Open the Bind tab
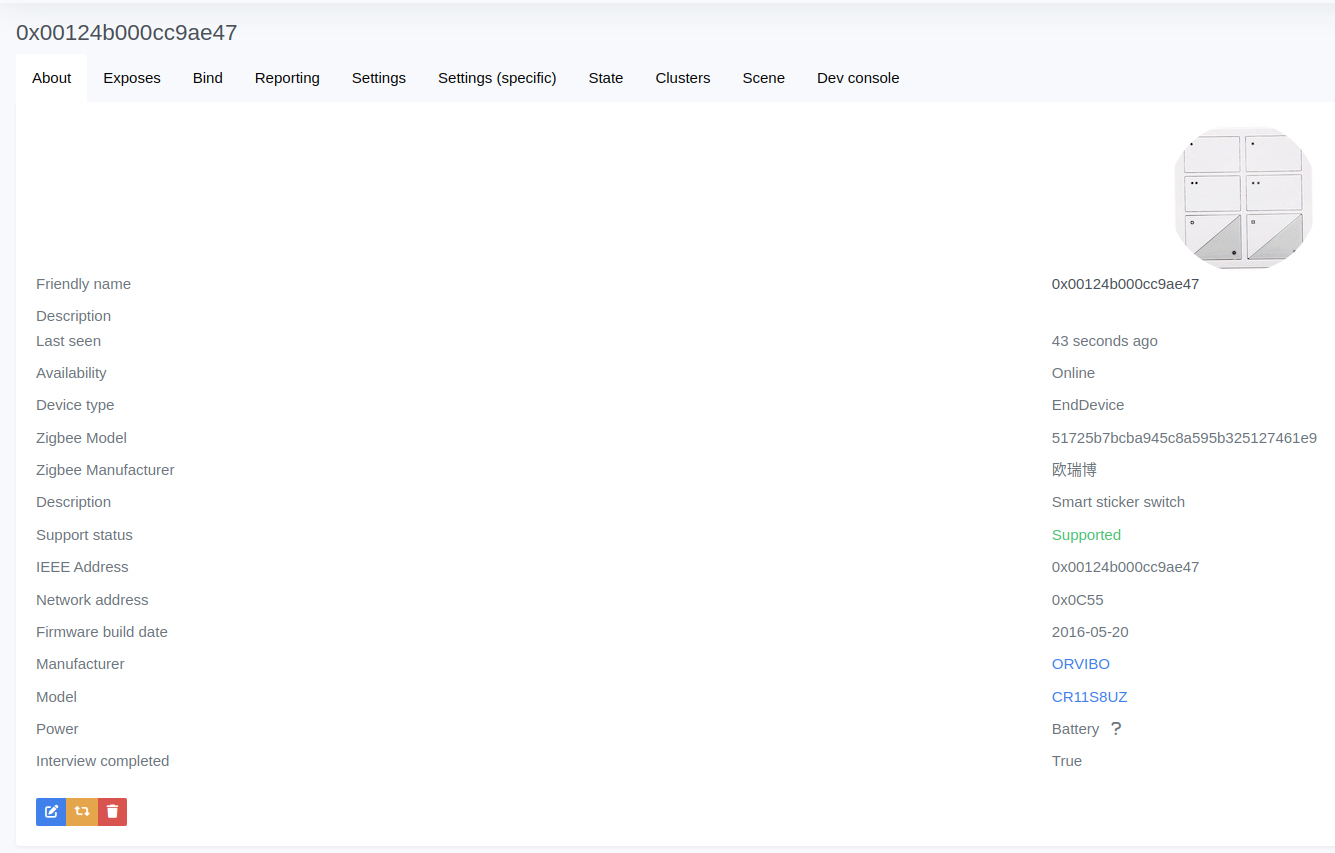Image resolution: width=1335 pixels, height=853 pixels. tap(207, 77)
